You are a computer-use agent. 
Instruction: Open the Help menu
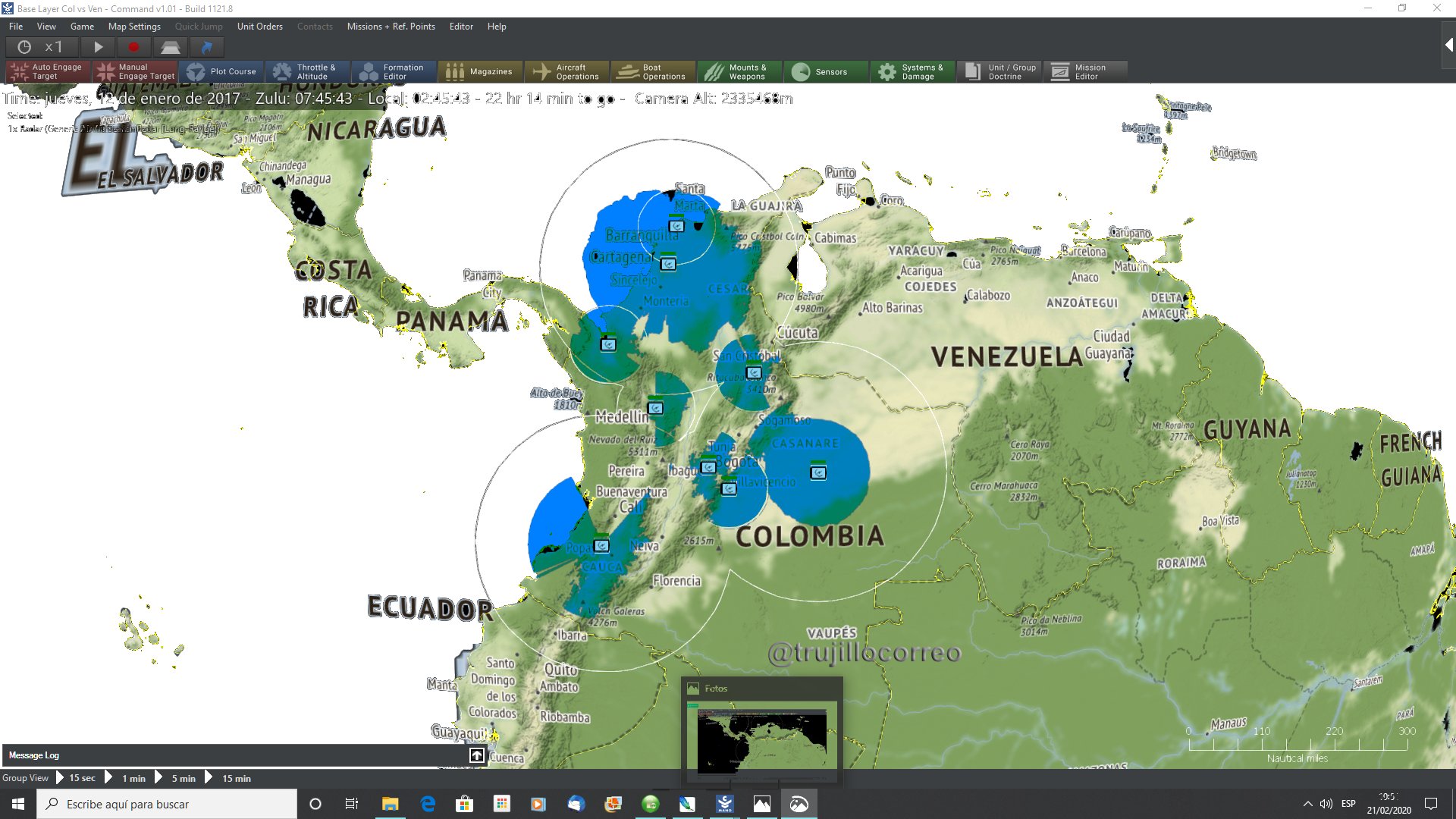[497, 26]
